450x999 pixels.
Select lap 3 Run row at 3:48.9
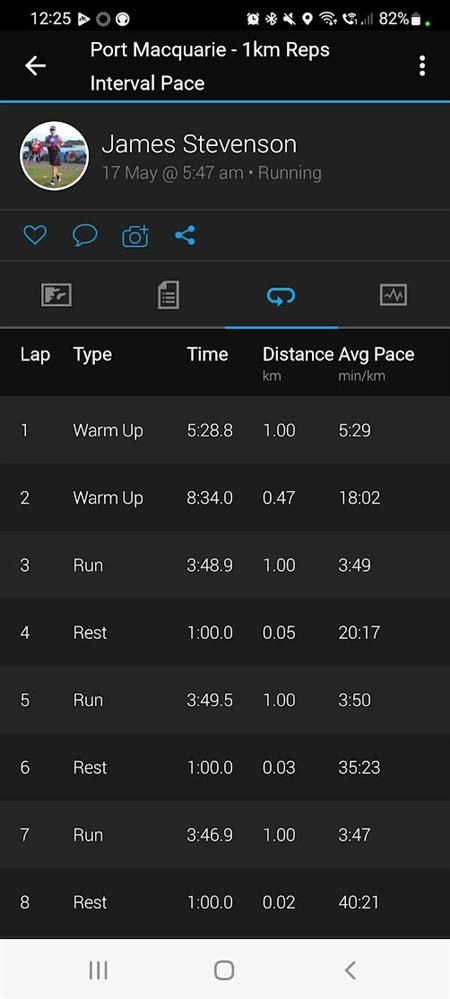point(225,566)
